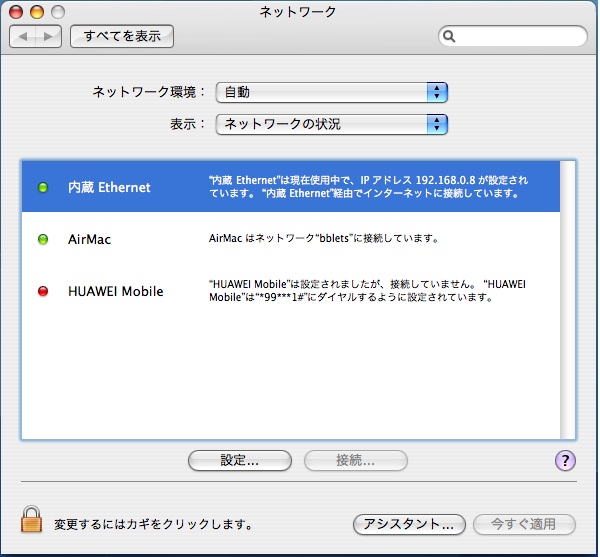Screen dimensions: 600x557
Task: Click inside the search field
Action: click(513, 36)
